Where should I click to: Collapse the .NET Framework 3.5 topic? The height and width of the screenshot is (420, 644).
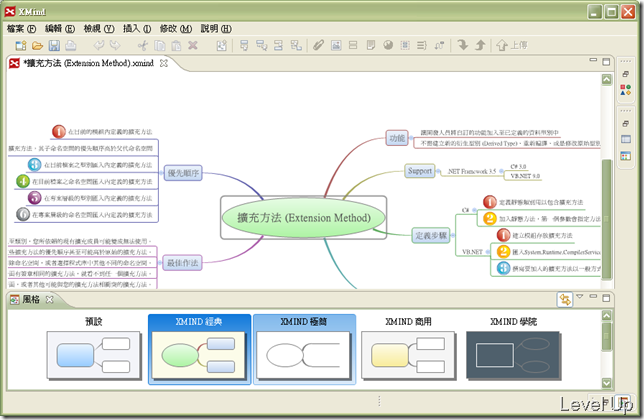point(501,171)
